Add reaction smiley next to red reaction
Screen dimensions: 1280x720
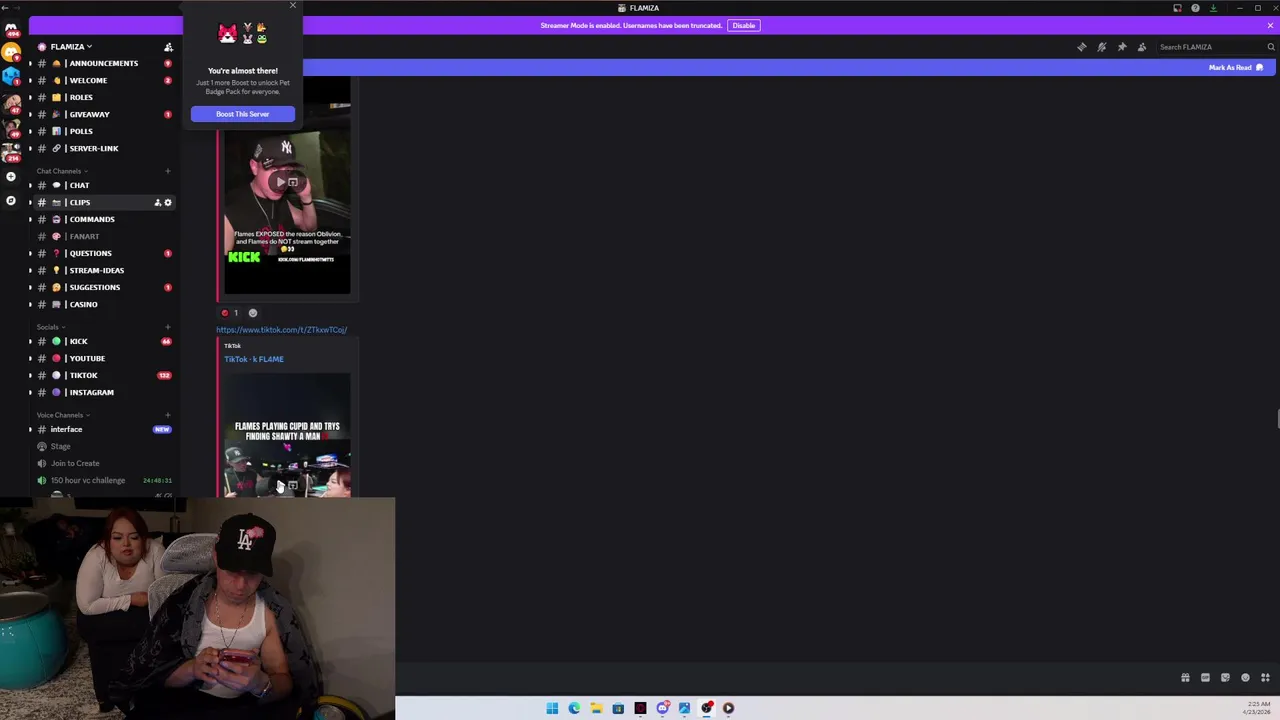(x=252, y=313)
